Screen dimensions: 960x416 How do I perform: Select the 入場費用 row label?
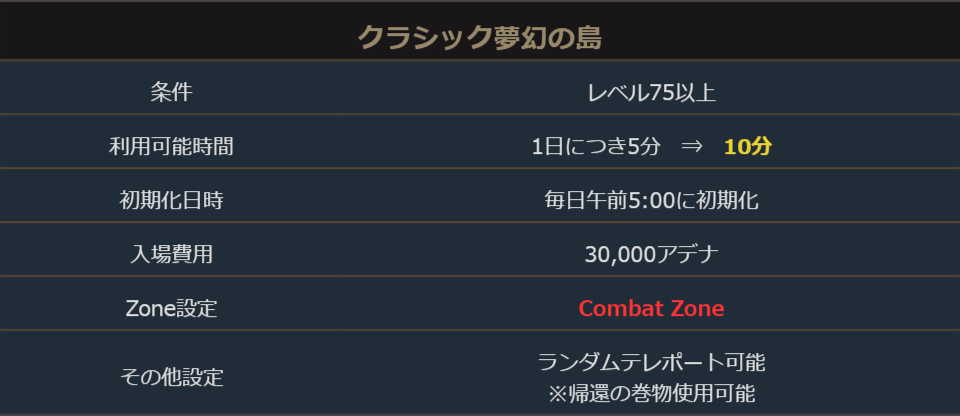coord(171,254)
